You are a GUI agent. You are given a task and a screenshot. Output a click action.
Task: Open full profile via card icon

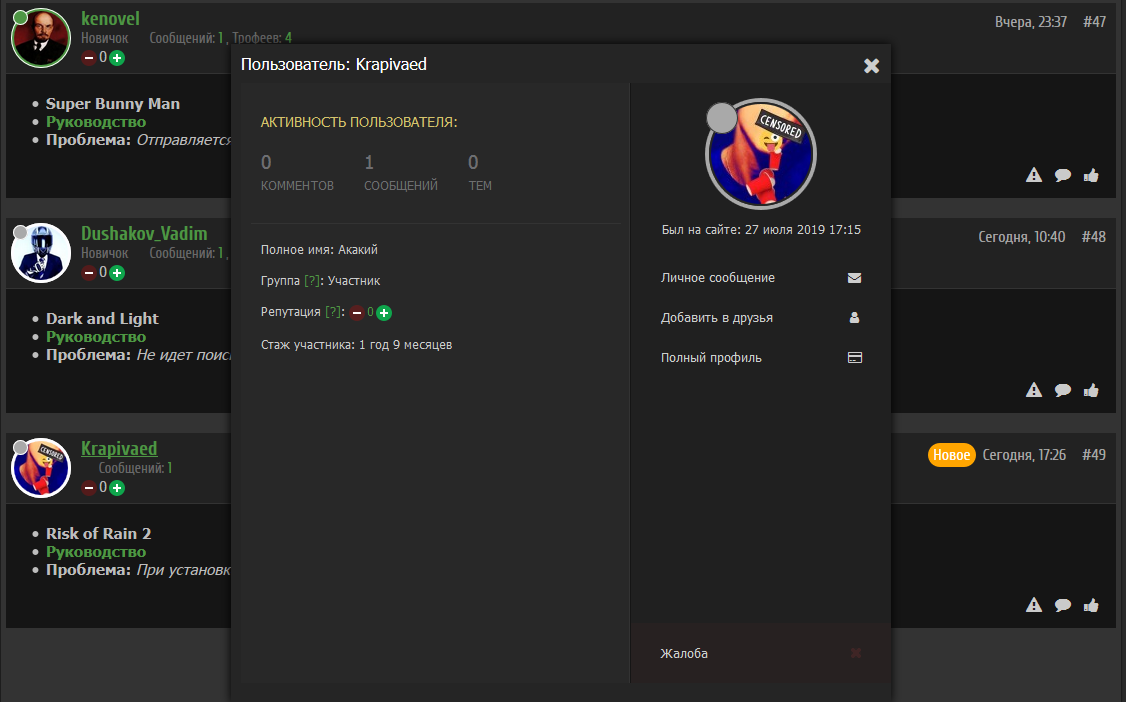[855, 357]
